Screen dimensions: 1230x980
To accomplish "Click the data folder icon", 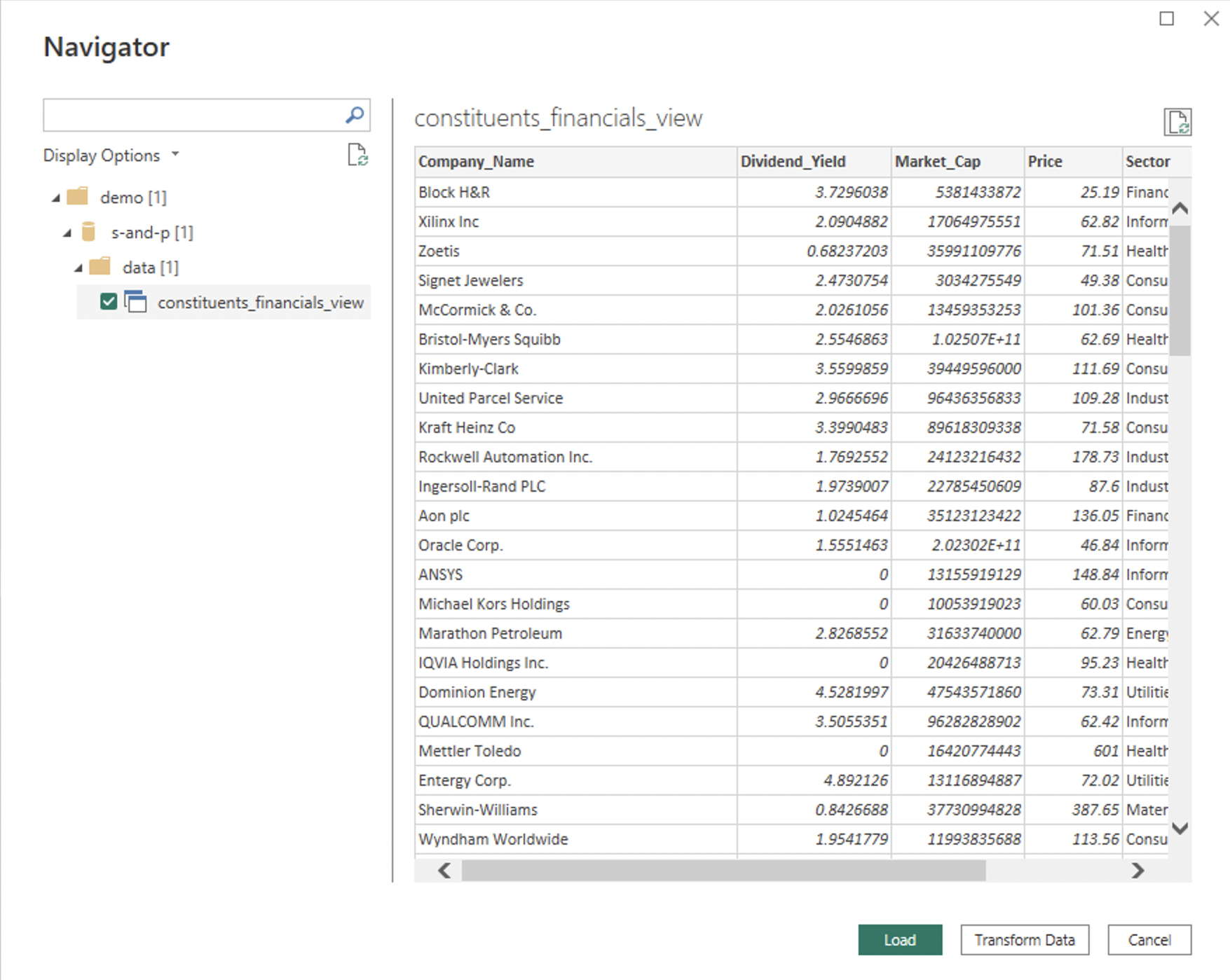I will pos(100,267).
